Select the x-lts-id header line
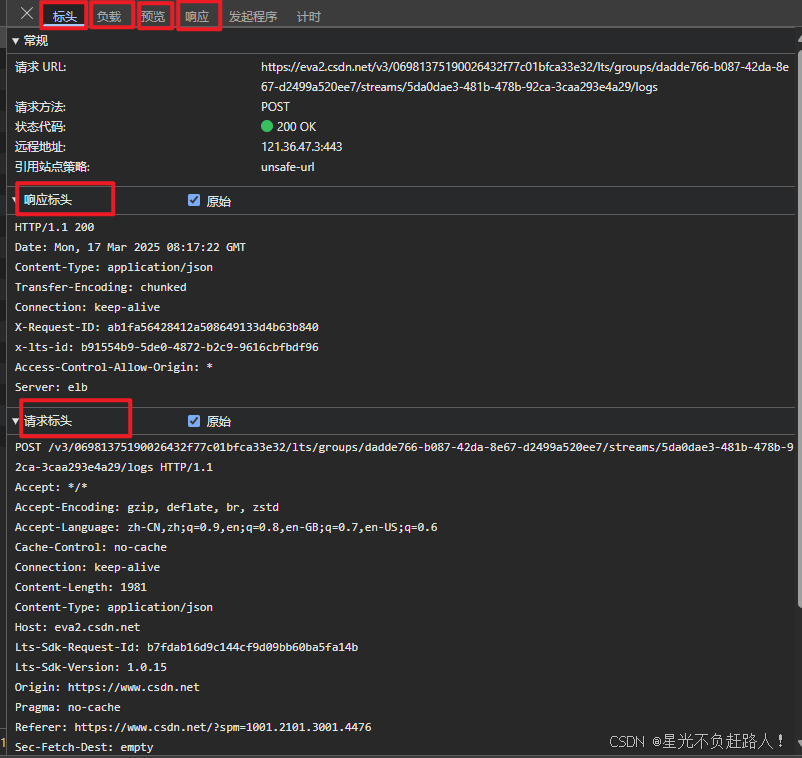The width and height of the screenshot is (802, 758). pos(166,347)
